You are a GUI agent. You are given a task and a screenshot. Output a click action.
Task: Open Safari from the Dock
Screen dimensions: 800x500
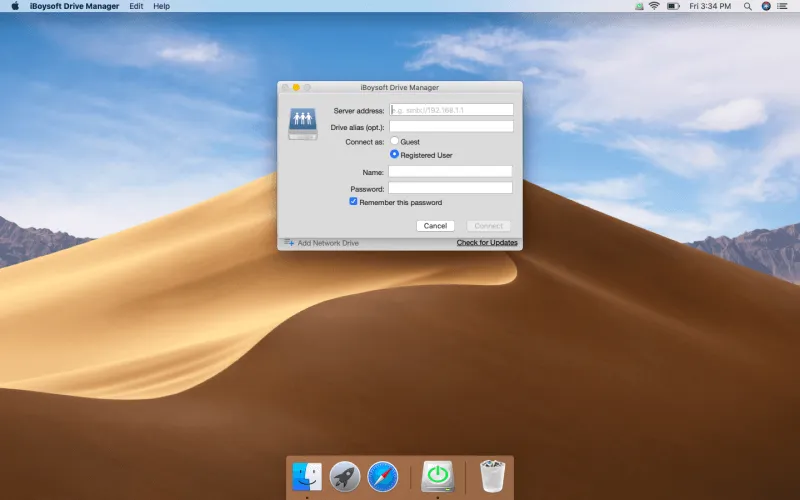point(383,477)
